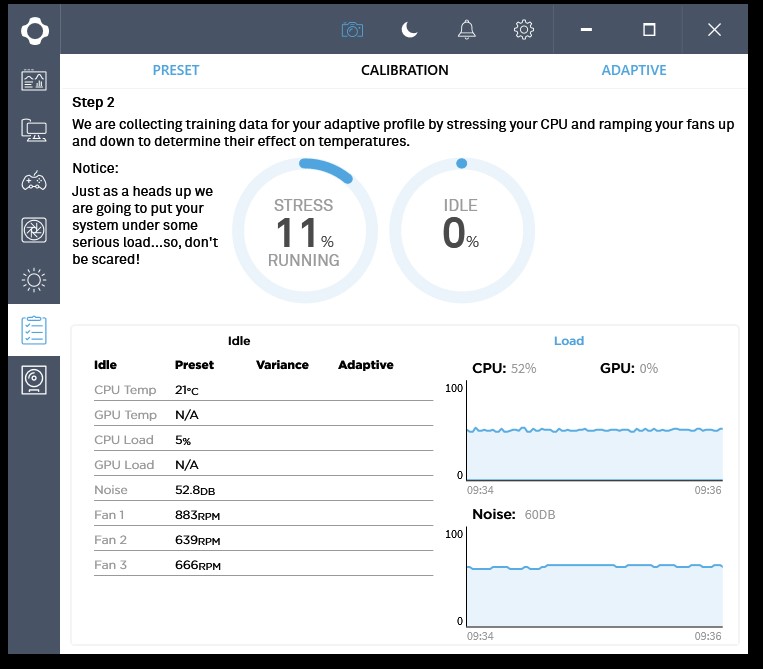The width and height of the screenshot is (763, 669).
Task: Close the application window
Action: click(714, 30)
